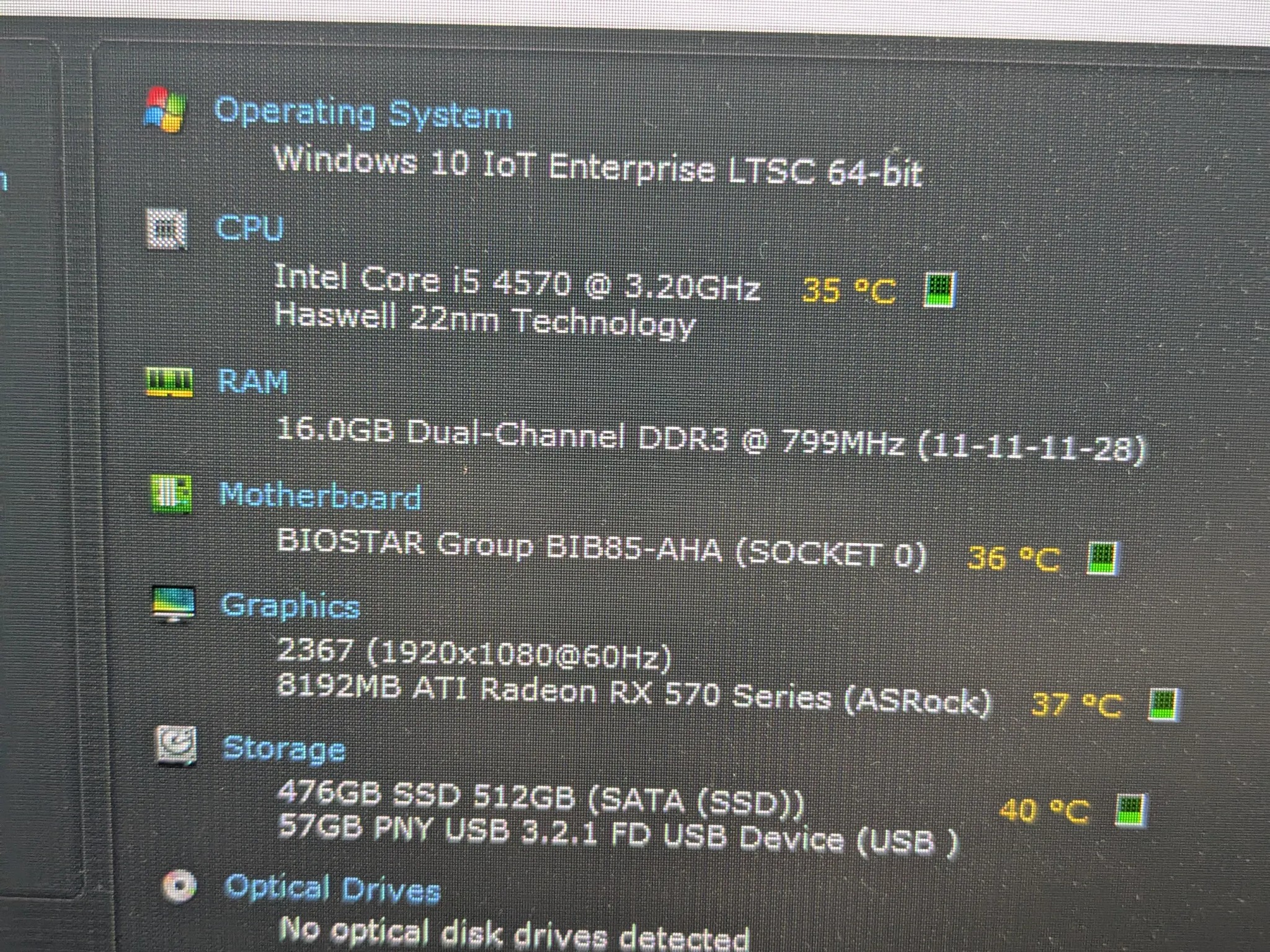The height and width of the screenshot is (952, 1270).
Task: Click the green Motherboard icon
Action: click(x=171, y=494)
